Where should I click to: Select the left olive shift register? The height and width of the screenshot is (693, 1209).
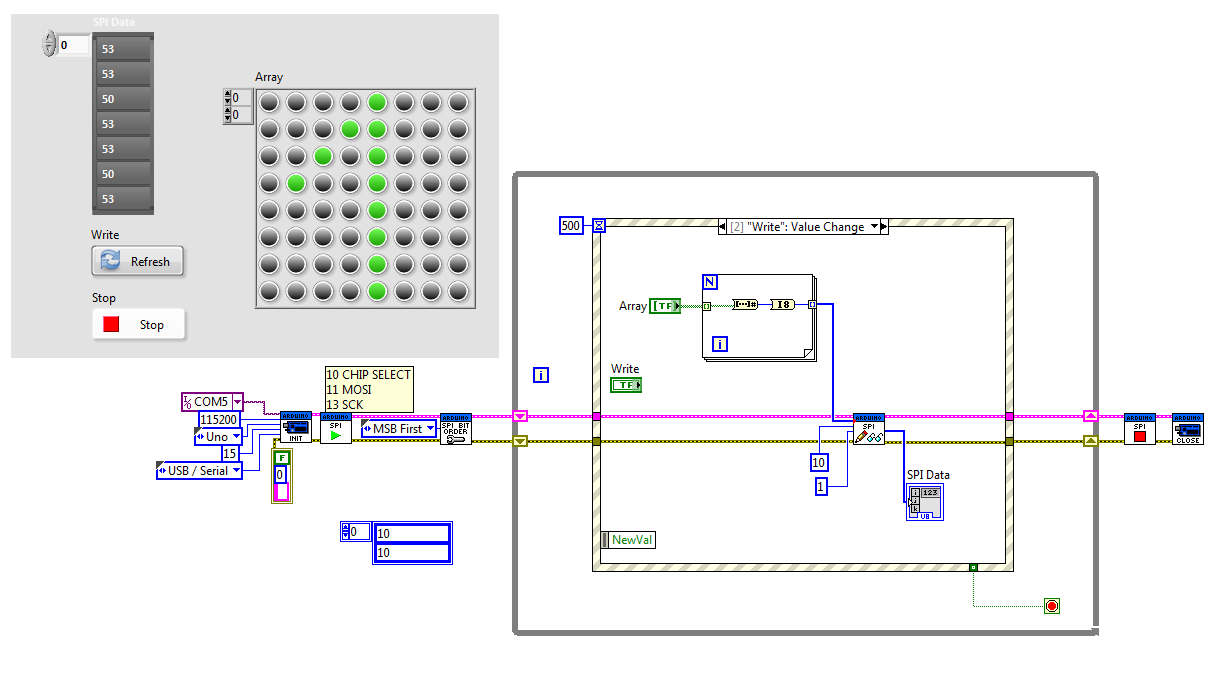pyautogui.click(x=520, y=441)
